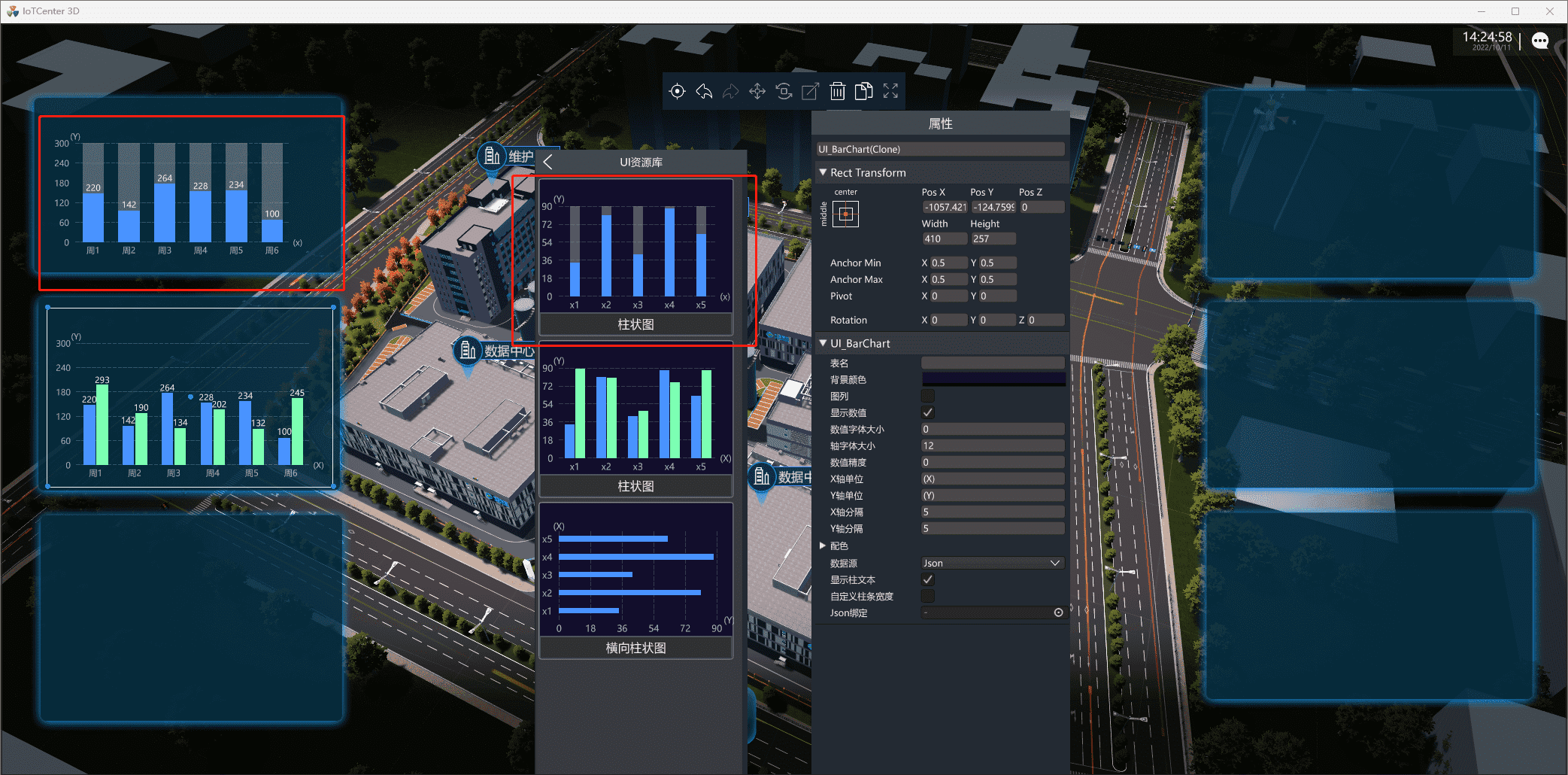
Task: Click the Json绑定 picker circle button
Action: (x=1058, y=613)
